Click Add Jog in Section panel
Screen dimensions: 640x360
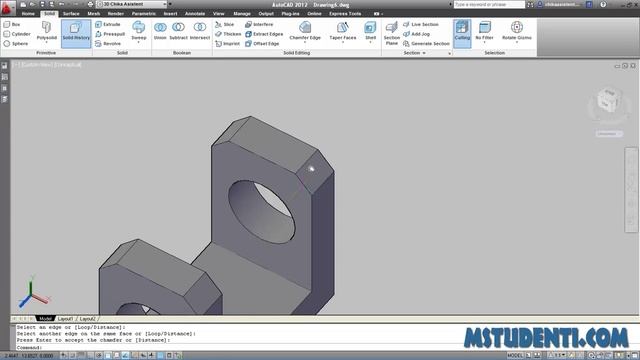pyautogui.click(x=416, y=34)
